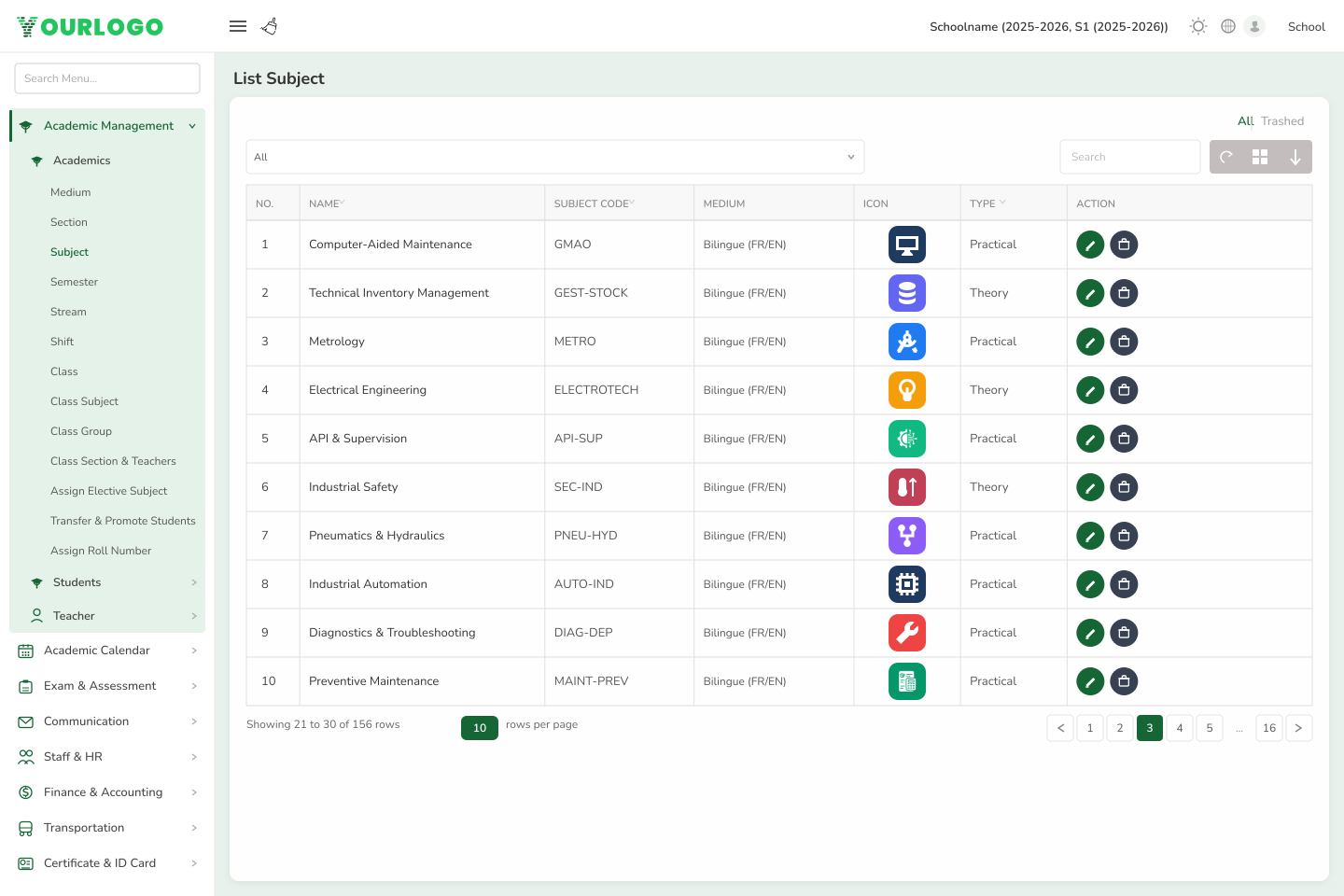Screen dimensions: 1344x896
Task: Open the Class Subject menu item
Action: point(84,401)
